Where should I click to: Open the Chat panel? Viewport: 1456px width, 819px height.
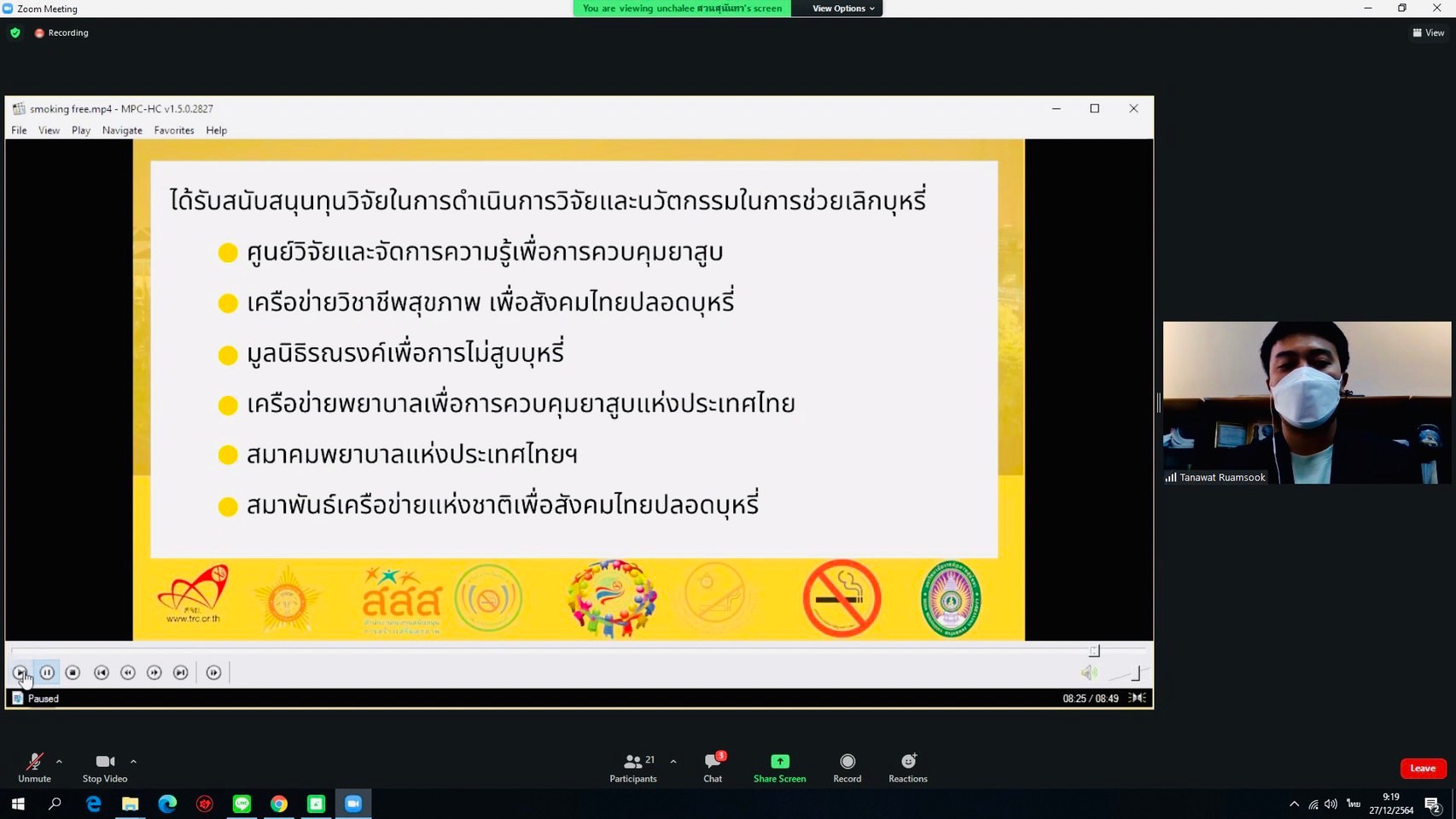point(713,767)
